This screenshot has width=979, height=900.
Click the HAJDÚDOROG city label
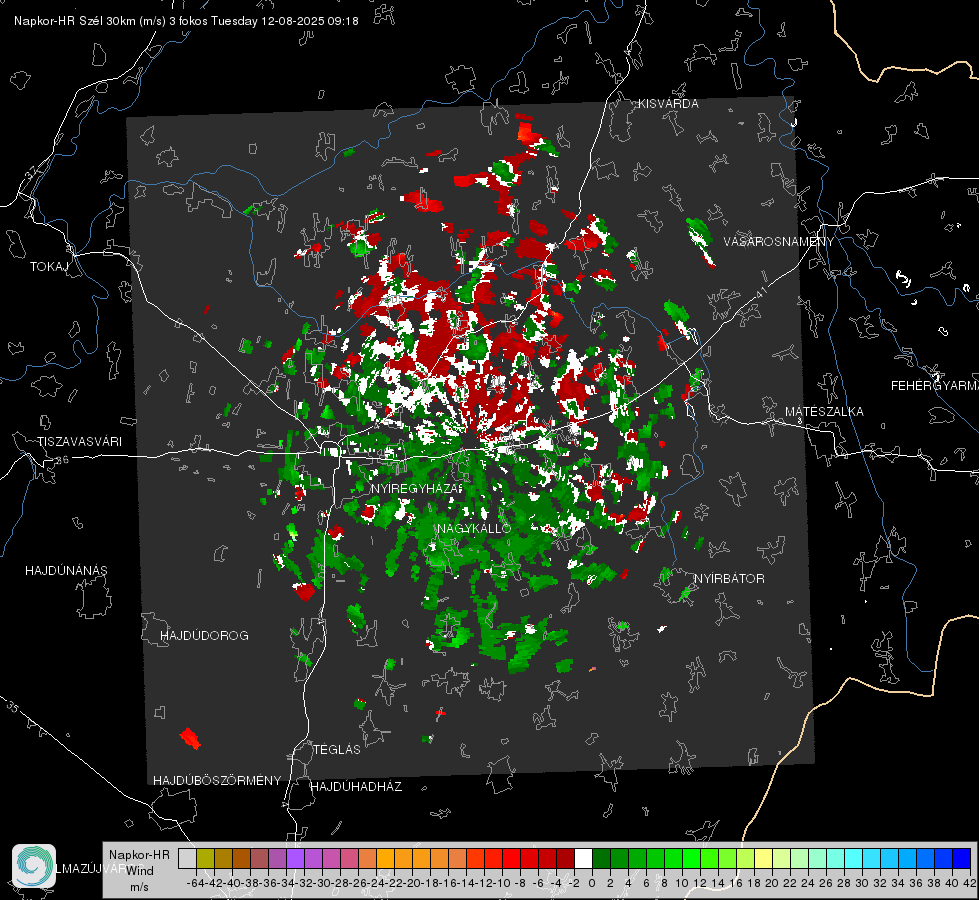204,636
